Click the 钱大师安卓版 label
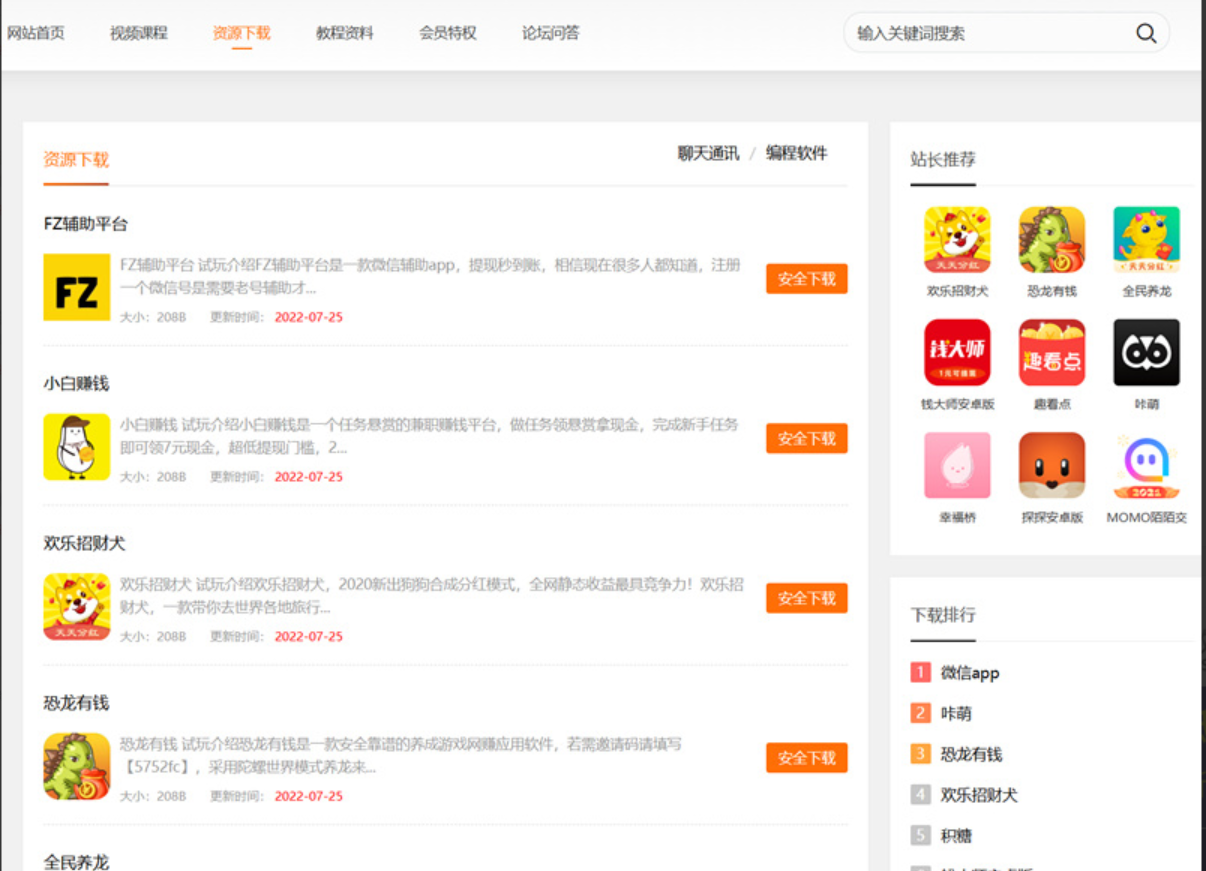Screen dimensions: 1206x871 pos(958,405)
